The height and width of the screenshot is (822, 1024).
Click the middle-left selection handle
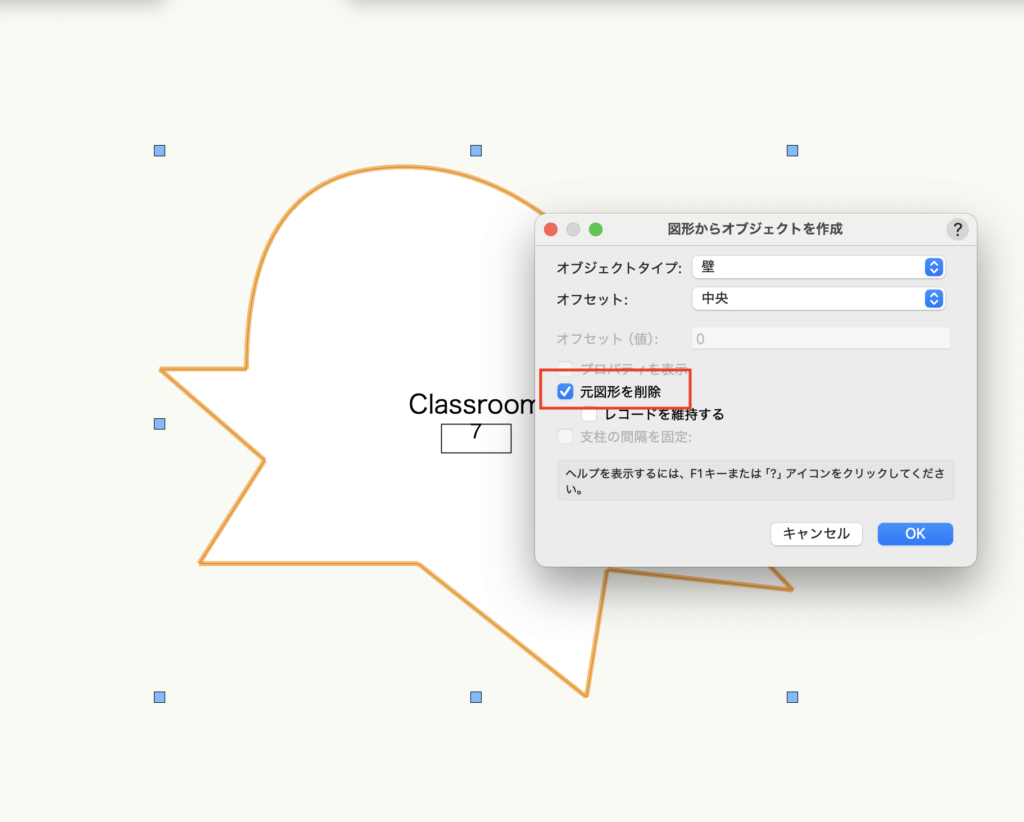[159, 424]
